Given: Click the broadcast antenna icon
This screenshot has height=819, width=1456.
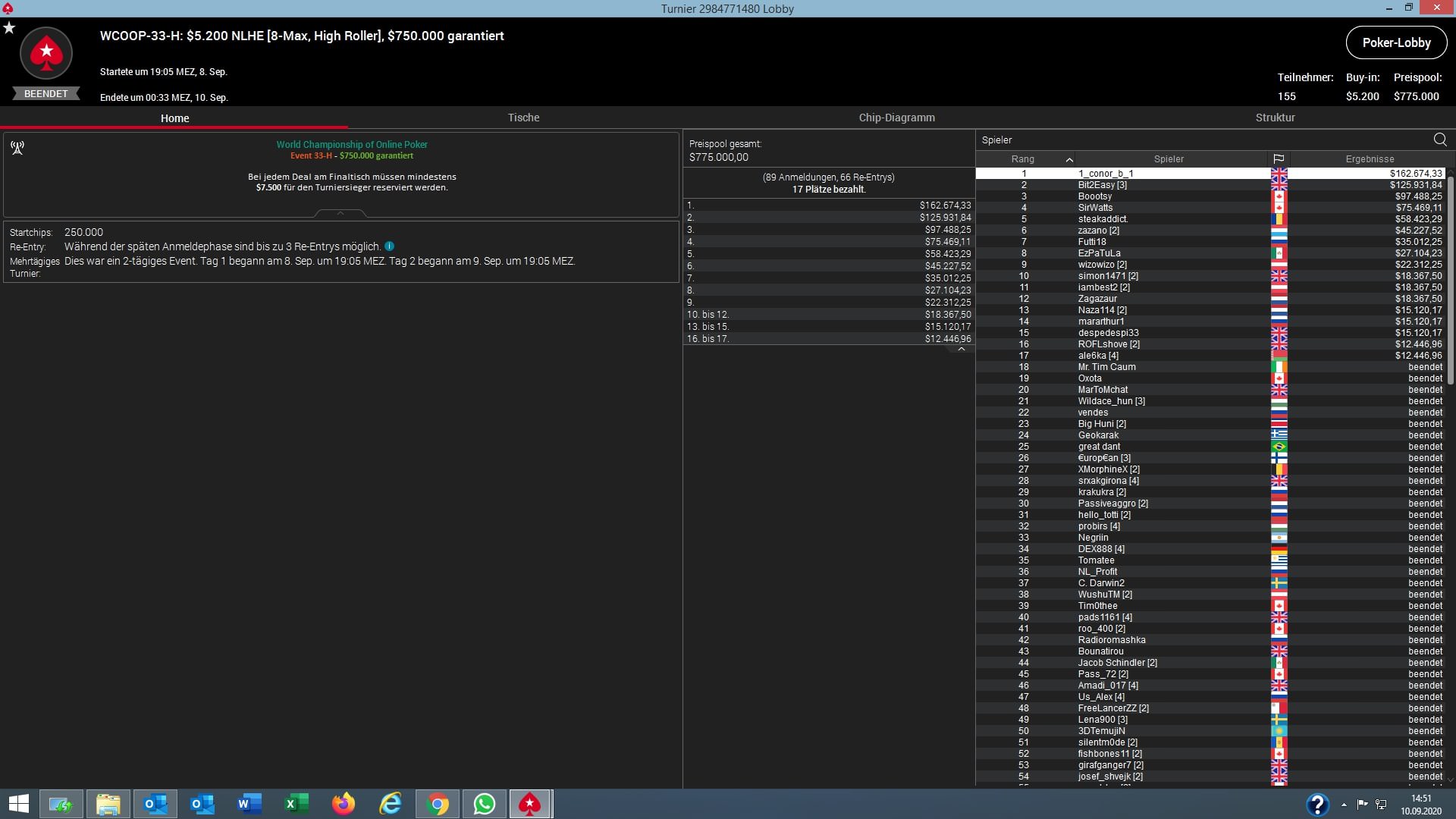Looking at the screenshot, I should 17,148.
